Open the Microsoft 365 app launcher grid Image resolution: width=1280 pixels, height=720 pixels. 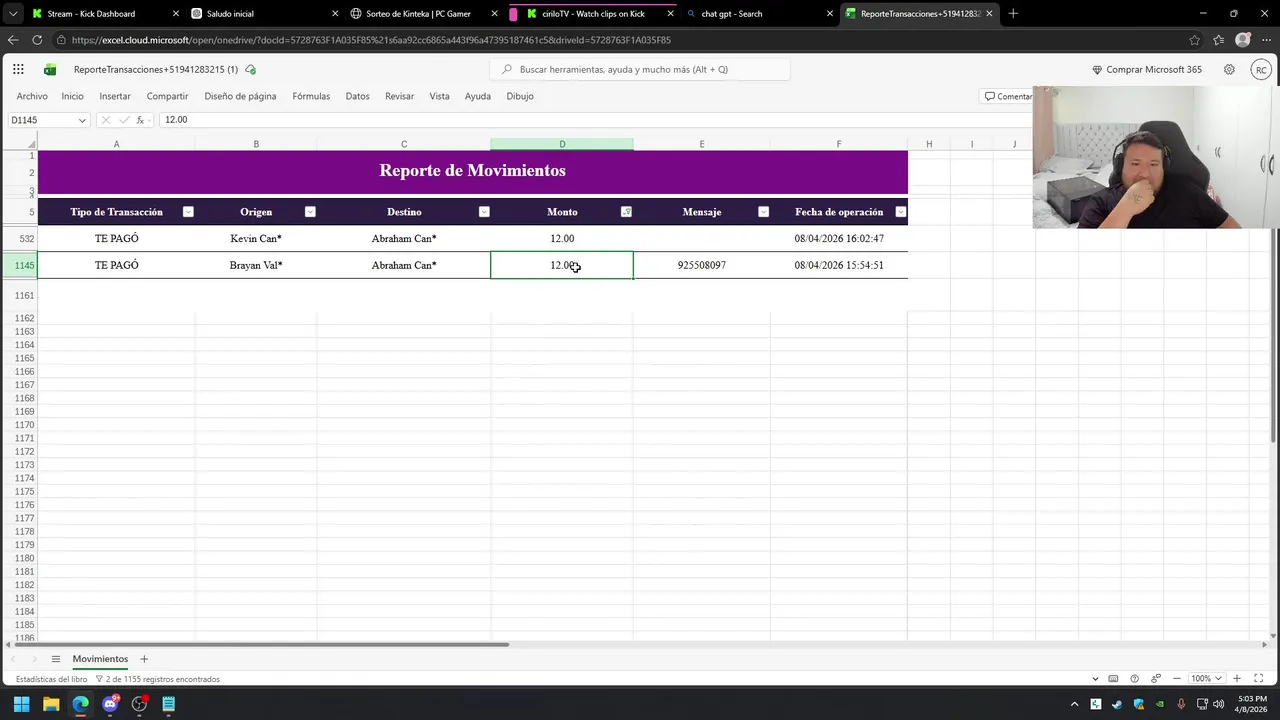[x=18, y=69]
